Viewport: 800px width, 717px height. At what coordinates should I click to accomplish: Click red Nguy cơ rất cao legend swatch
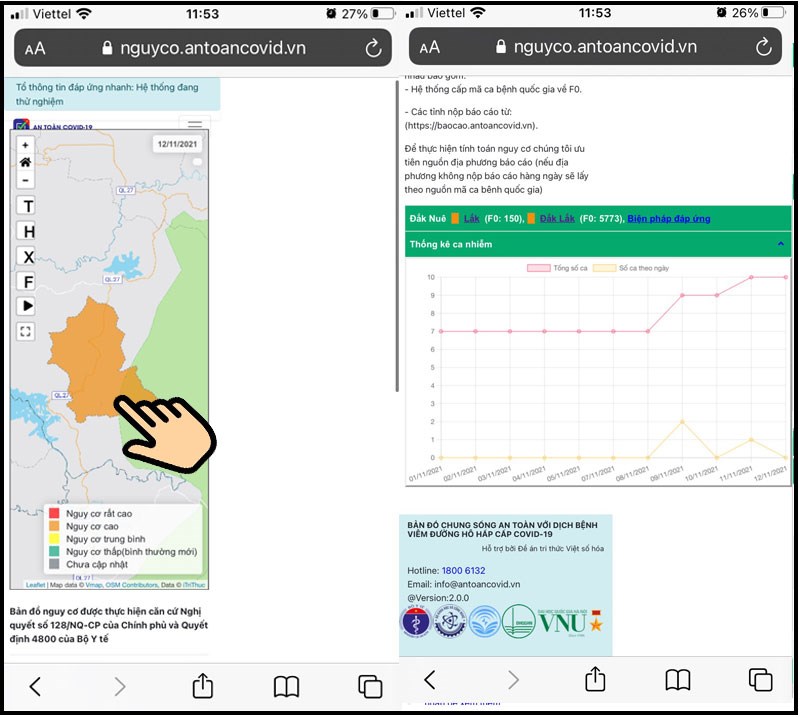click(x=54, y=513)
